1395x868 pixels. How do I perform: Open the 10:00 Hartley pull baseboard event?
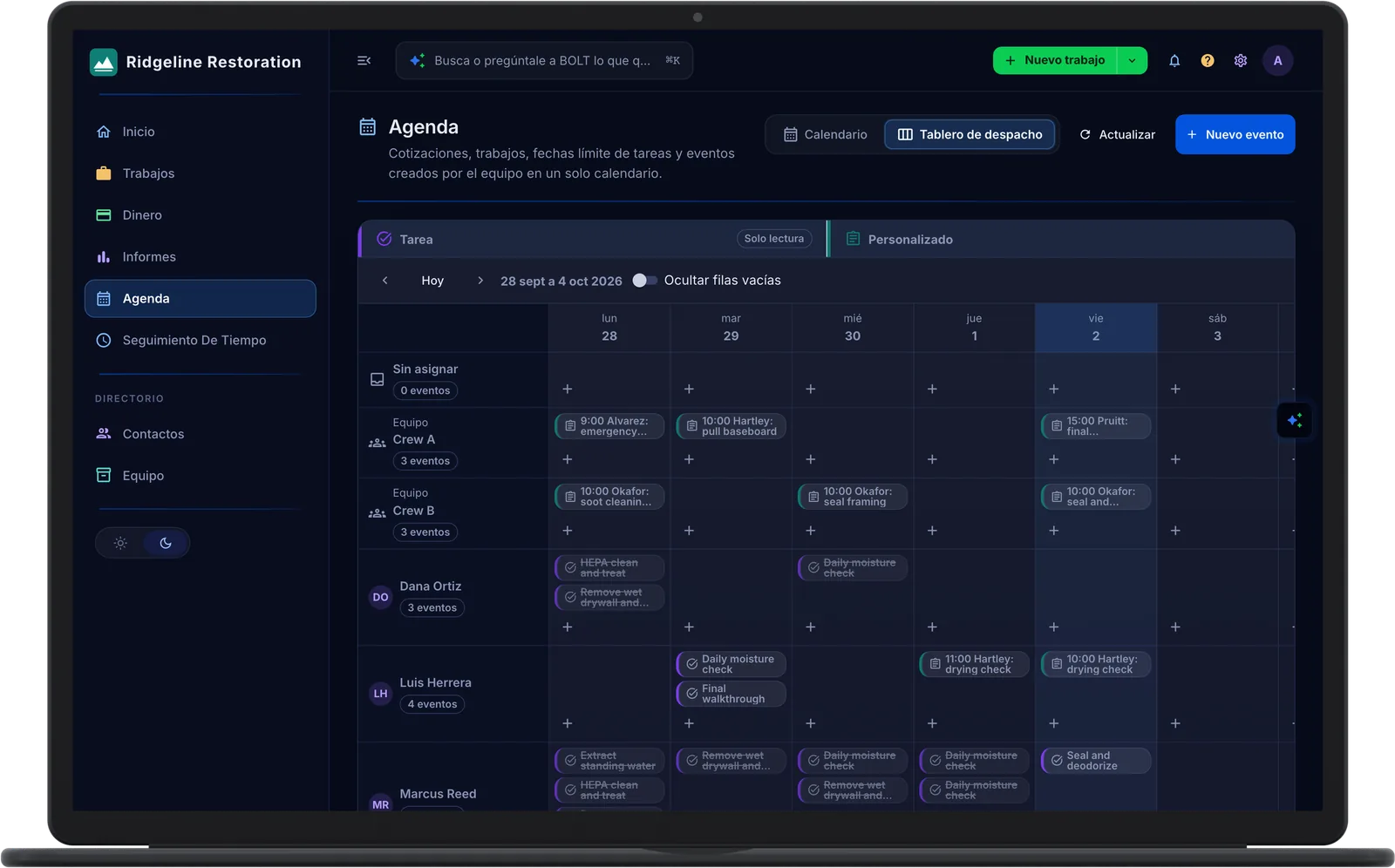pyautogui.click(x=731, y=426)
